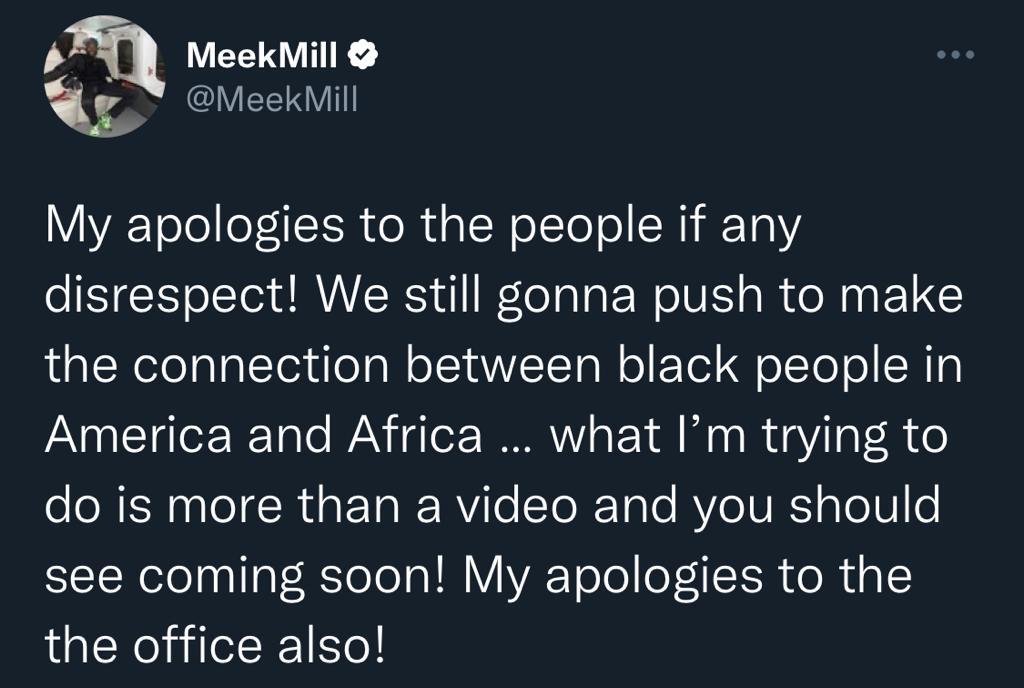Open the @MeekMill handle link
1024x688 pixels.
click(271, 99)
